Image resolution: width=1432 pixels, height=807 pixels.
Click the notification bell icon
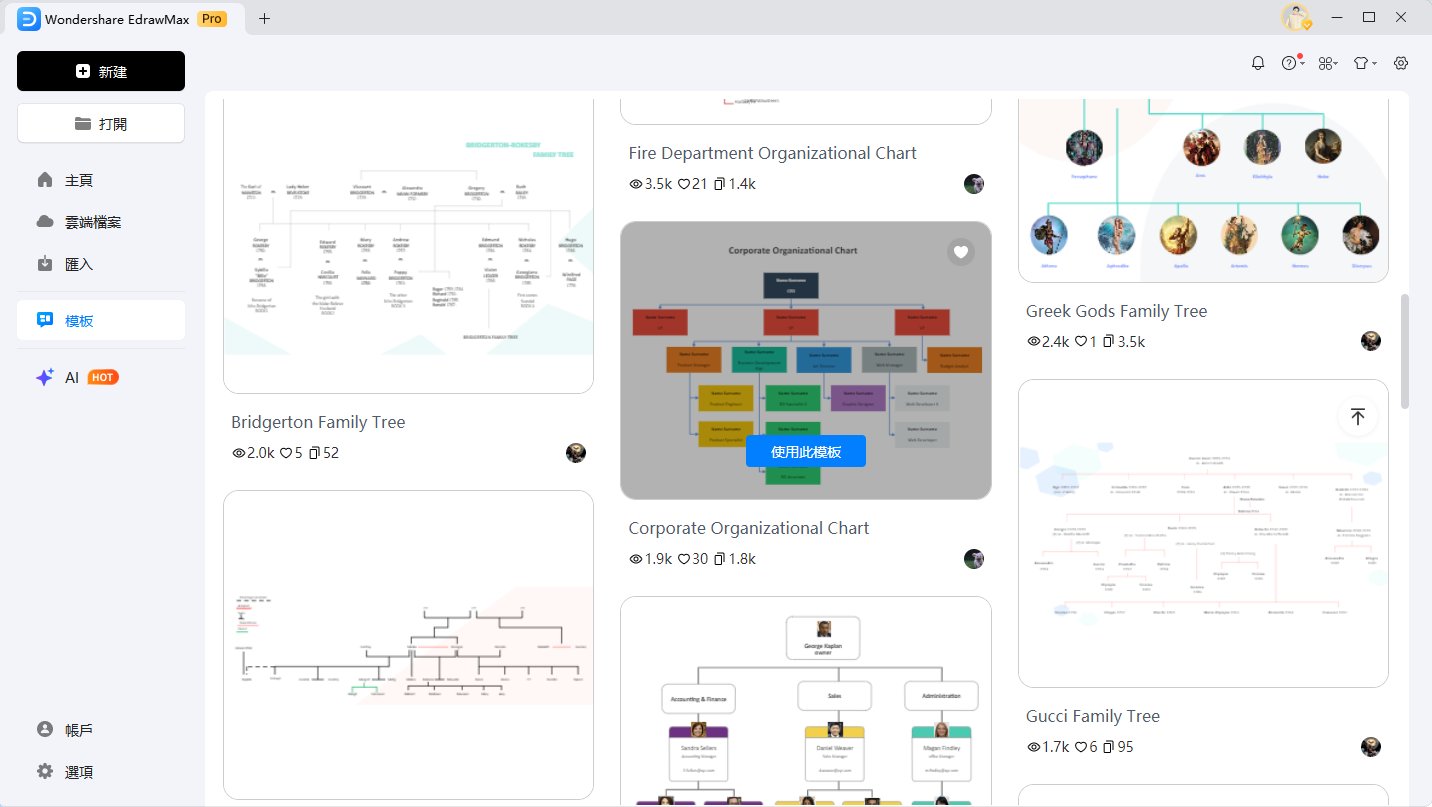1258,63
